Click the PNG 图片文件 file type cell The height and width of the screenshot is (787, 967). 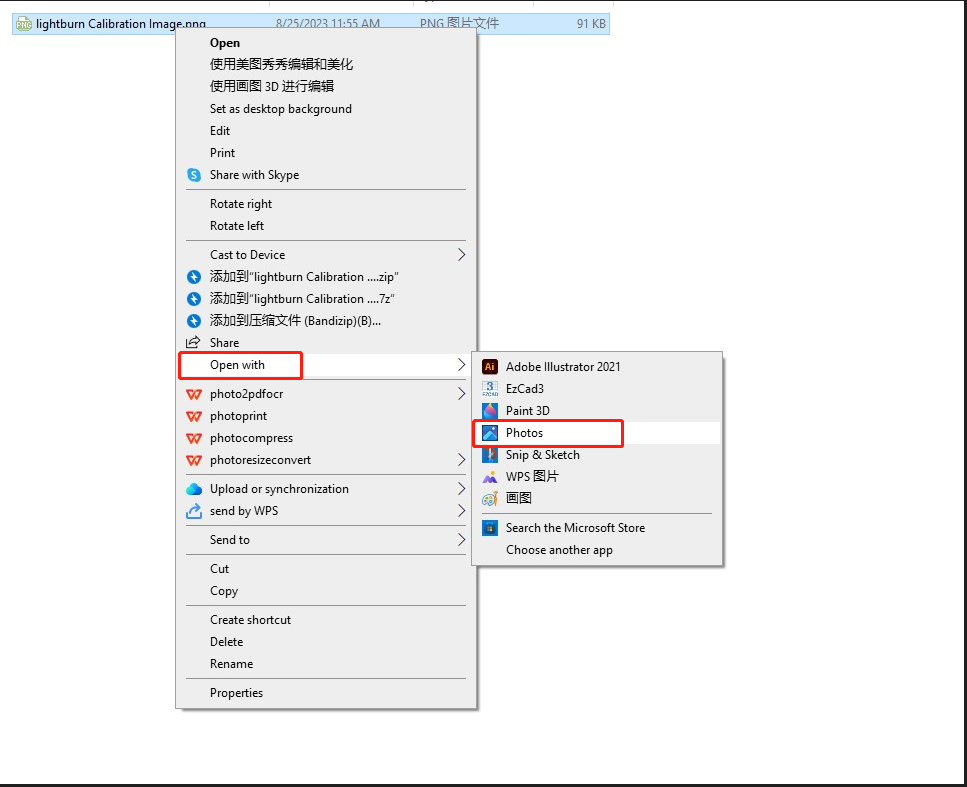[x=459, y=24]
